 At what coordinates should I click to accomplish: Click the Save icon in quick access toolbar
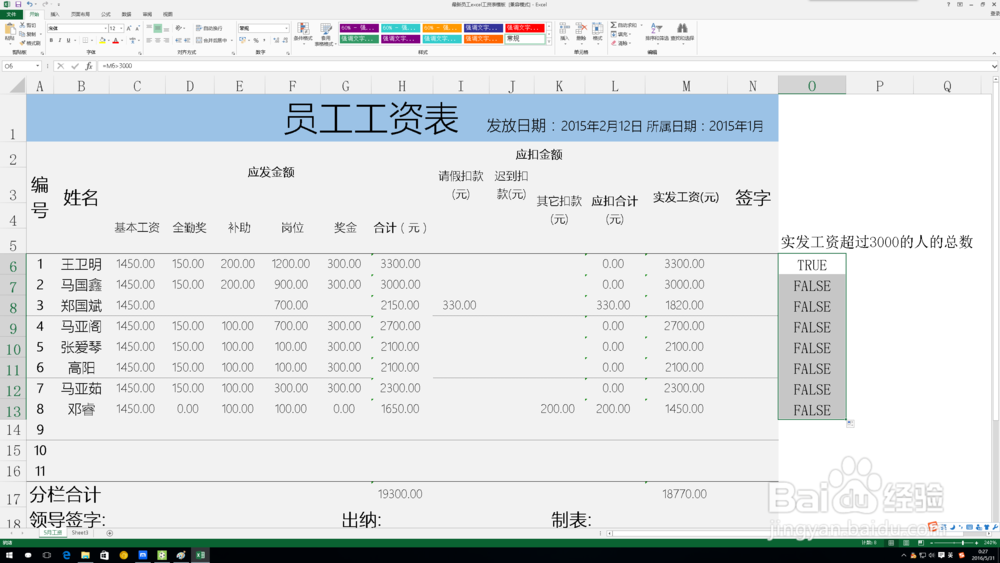pyautogui.click(x=18, y=4)
